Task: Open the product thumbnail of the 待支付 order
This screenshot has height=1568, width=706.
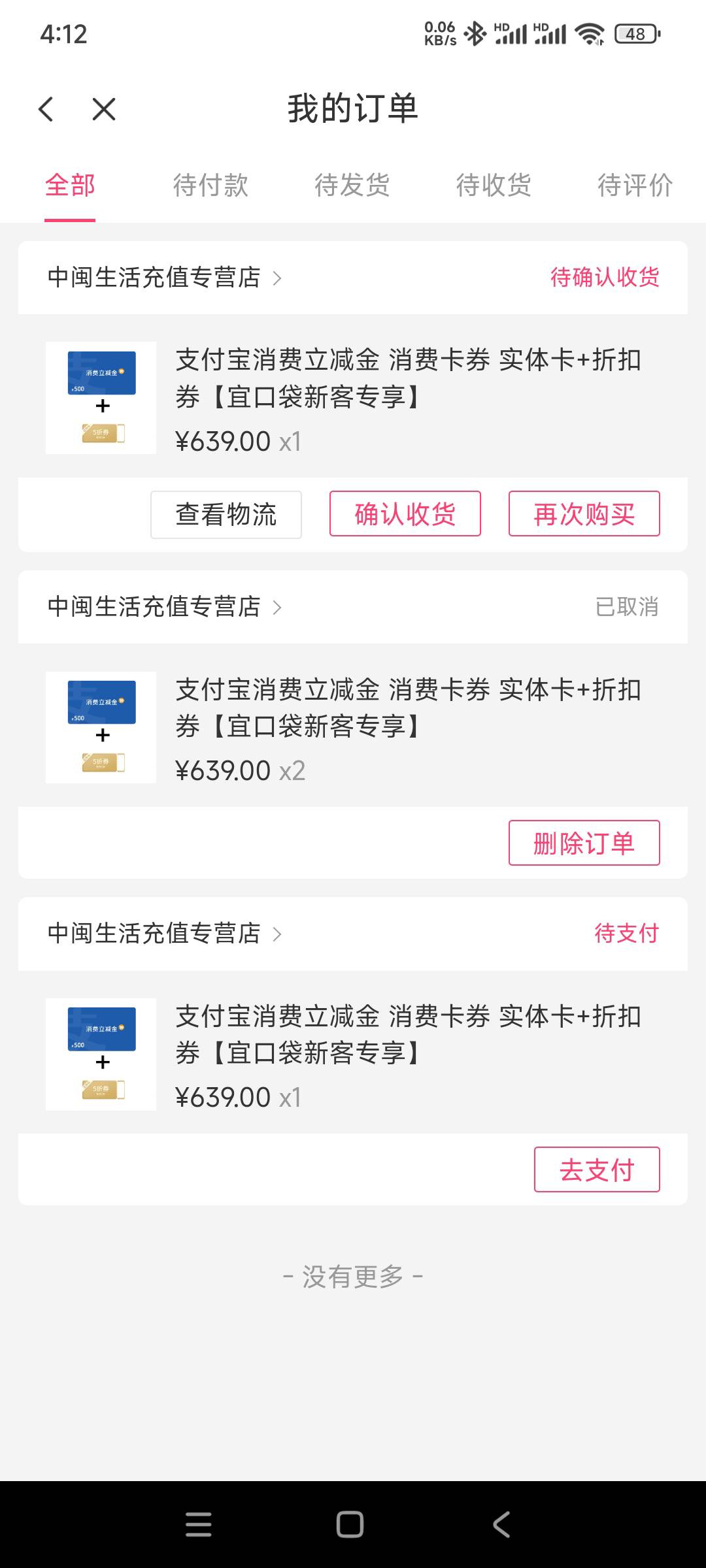Action: (x=101, y=1054)
